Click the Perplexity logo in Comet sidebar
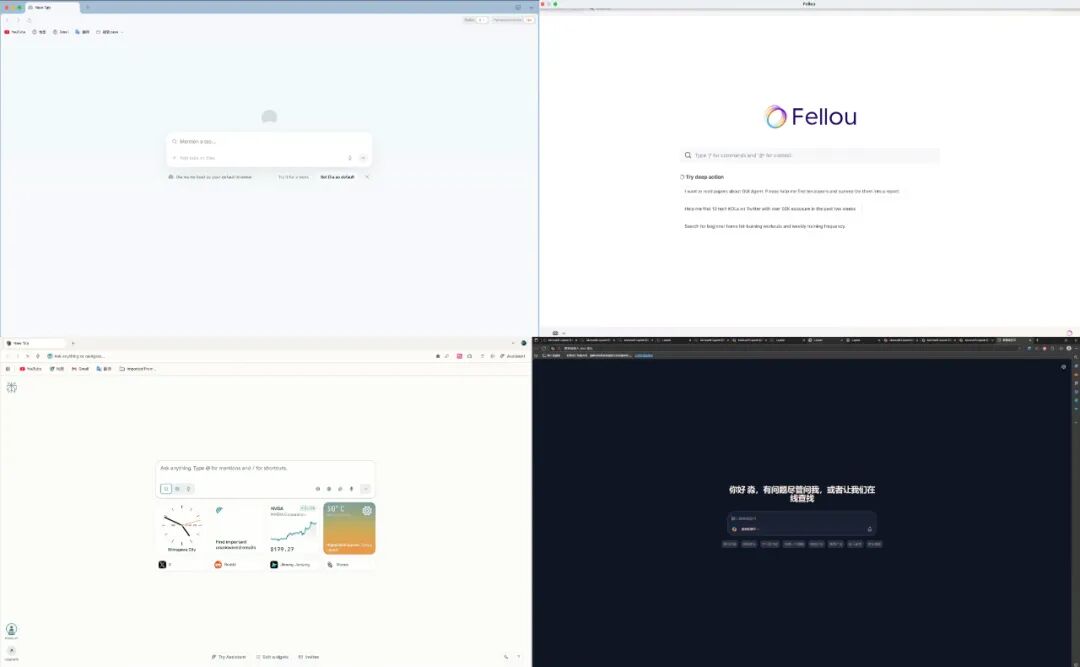1080x667 pixels. (x=12, y=387)
